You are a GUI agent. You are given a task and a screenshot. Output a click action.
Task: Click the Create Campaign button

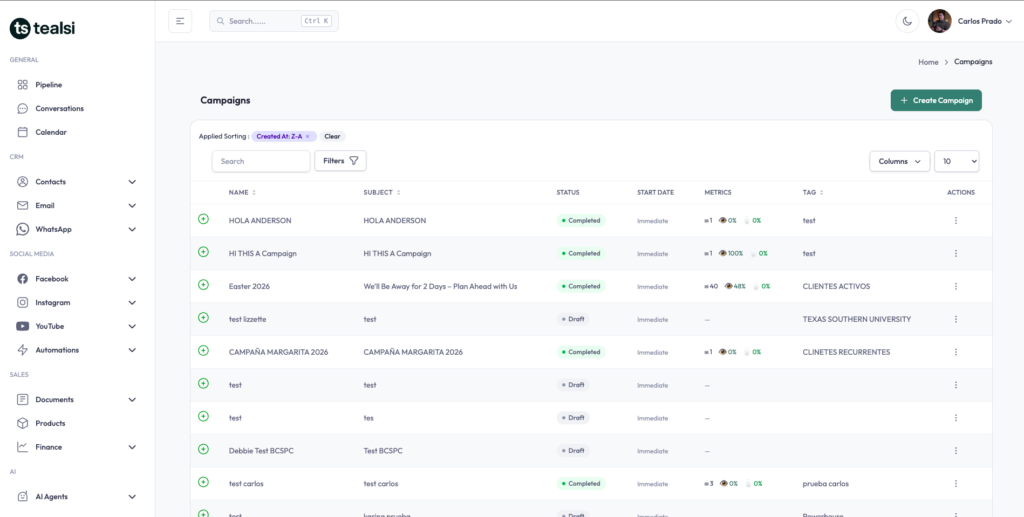coord(936,100)
